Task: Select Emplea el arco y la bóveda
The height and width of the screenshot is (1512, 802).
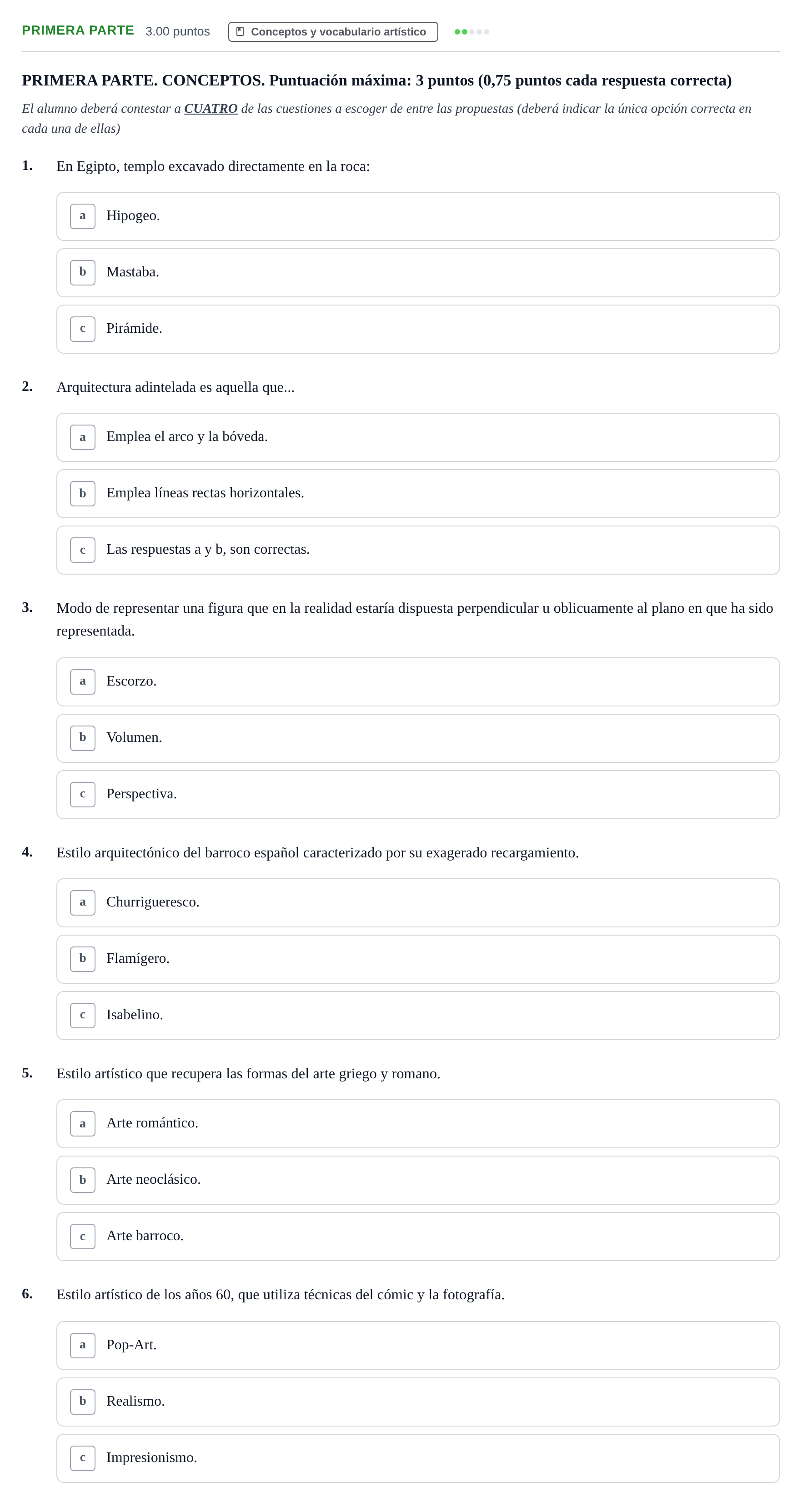Action: point(418,437)
